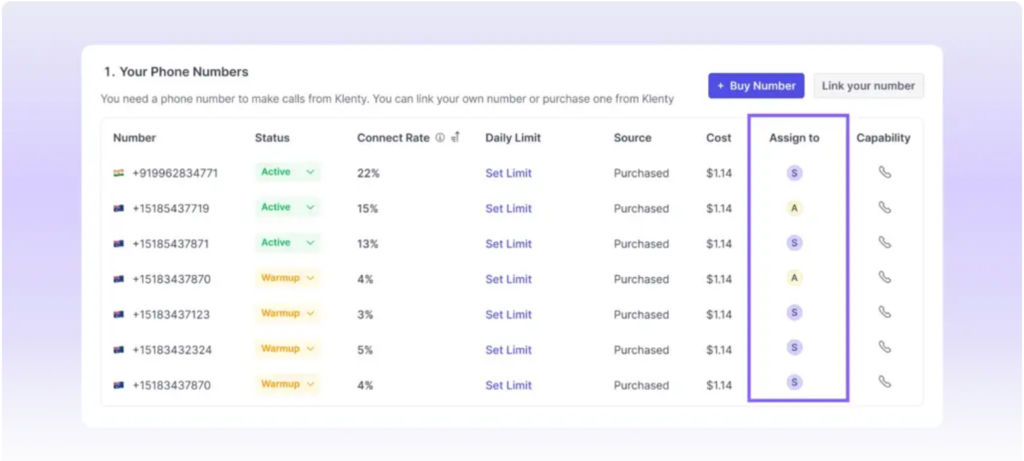Expand the Active status dropdown for +15185437871

(x=310, y=243)
